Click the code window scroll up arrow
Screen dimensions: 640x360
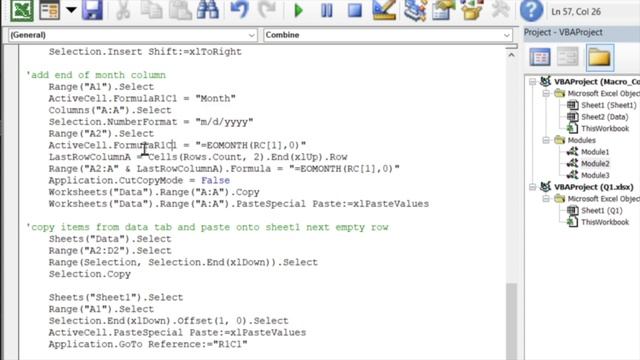(511, 55)
